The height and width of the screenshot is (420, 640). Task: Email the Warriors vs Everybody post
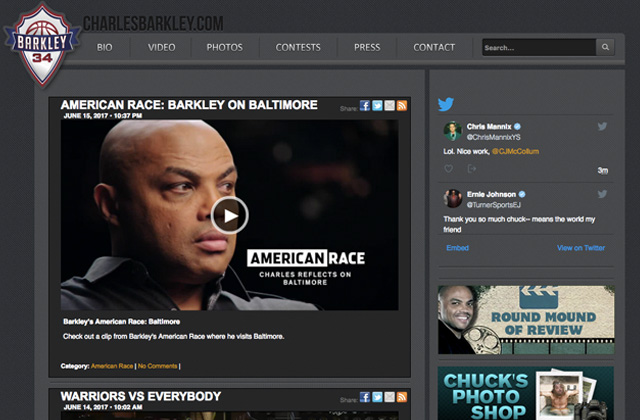point(389,397)
